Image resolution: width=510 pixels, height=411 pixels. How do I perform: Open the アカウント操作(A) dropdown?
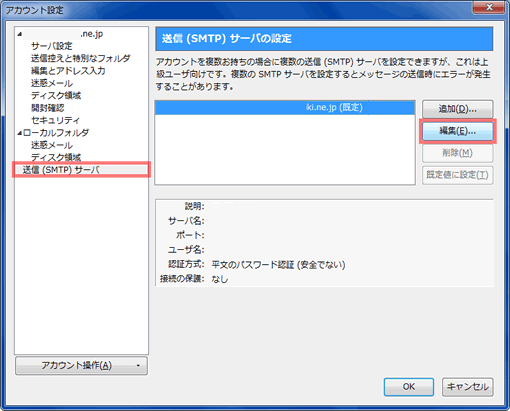pos(81,366)
